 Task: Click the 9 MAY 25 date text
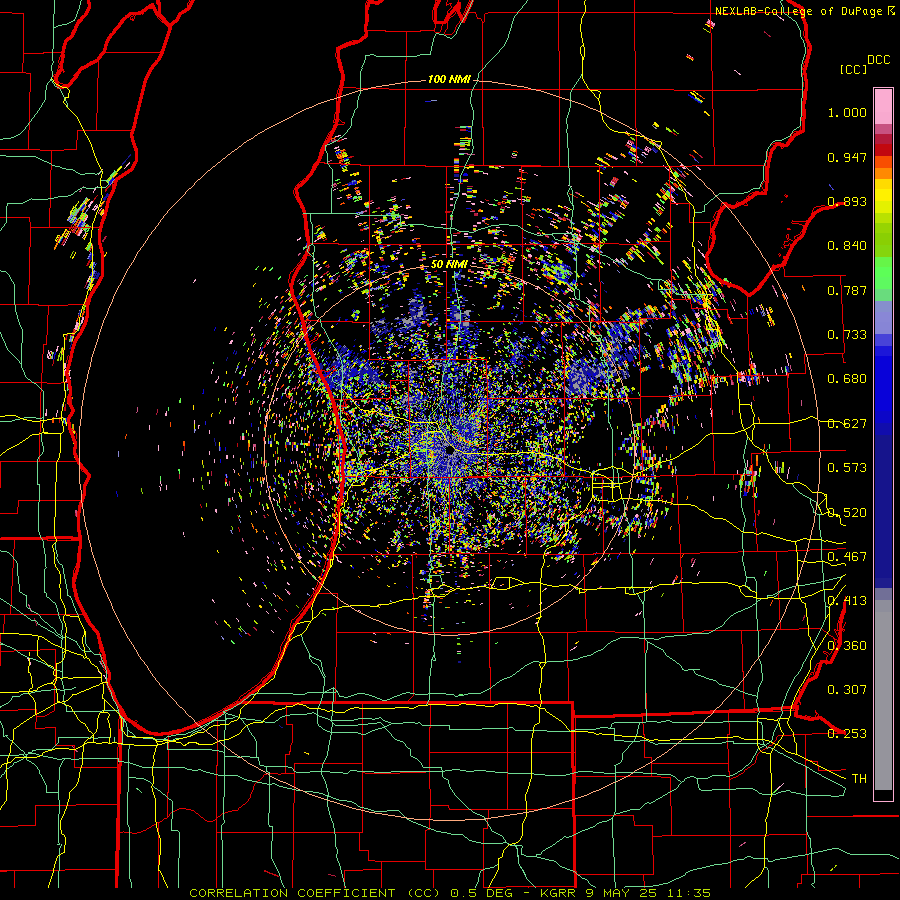[620, 893]
